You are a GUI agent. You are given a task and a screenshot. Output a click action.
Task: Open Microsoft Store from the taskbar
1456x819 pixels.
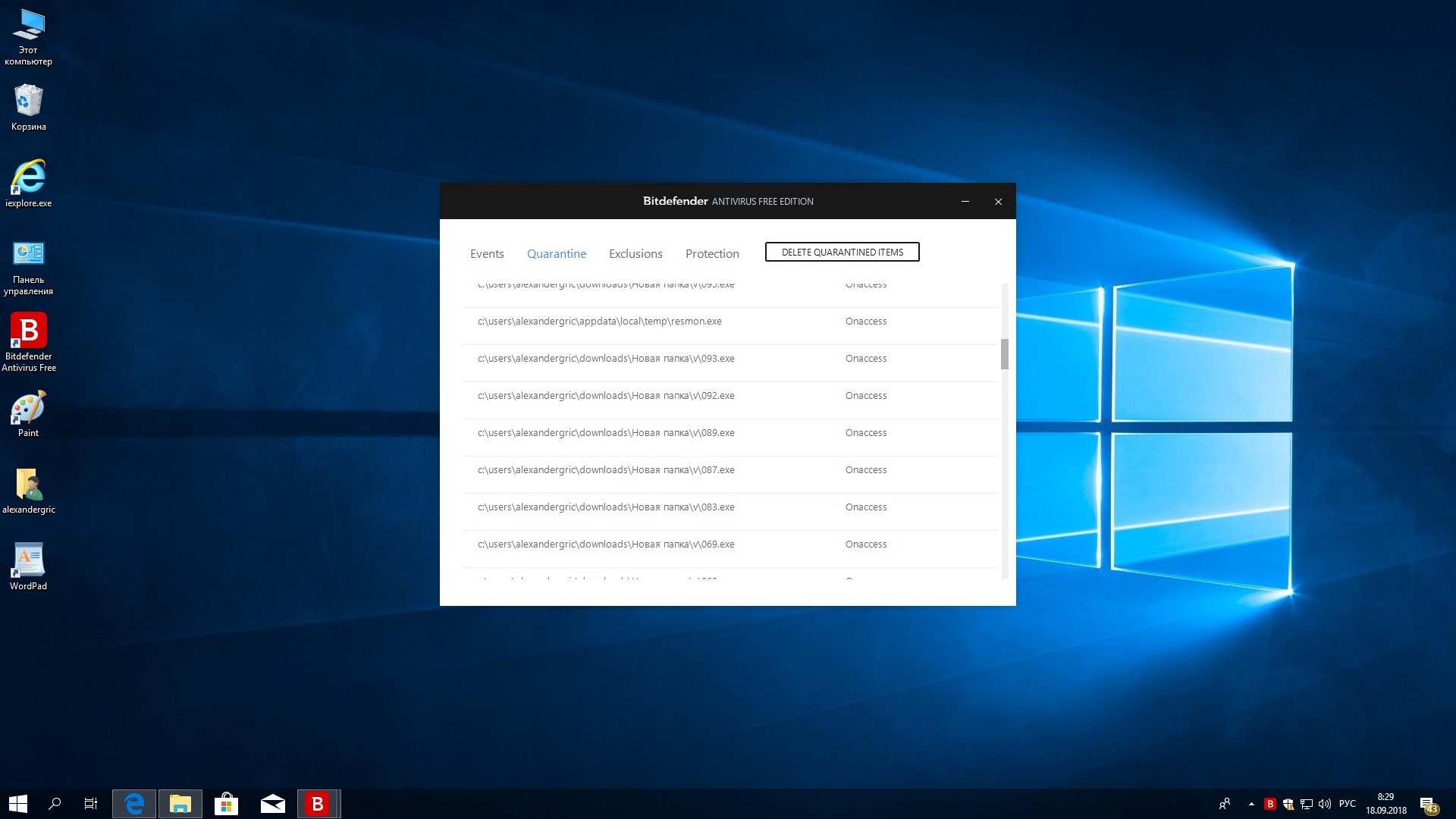coord(226,804)
